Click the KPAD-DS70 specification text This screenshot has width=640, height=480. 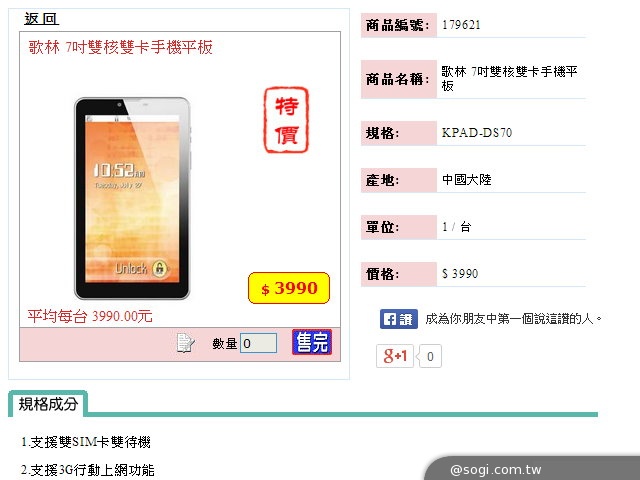click(x=477, y=133)
